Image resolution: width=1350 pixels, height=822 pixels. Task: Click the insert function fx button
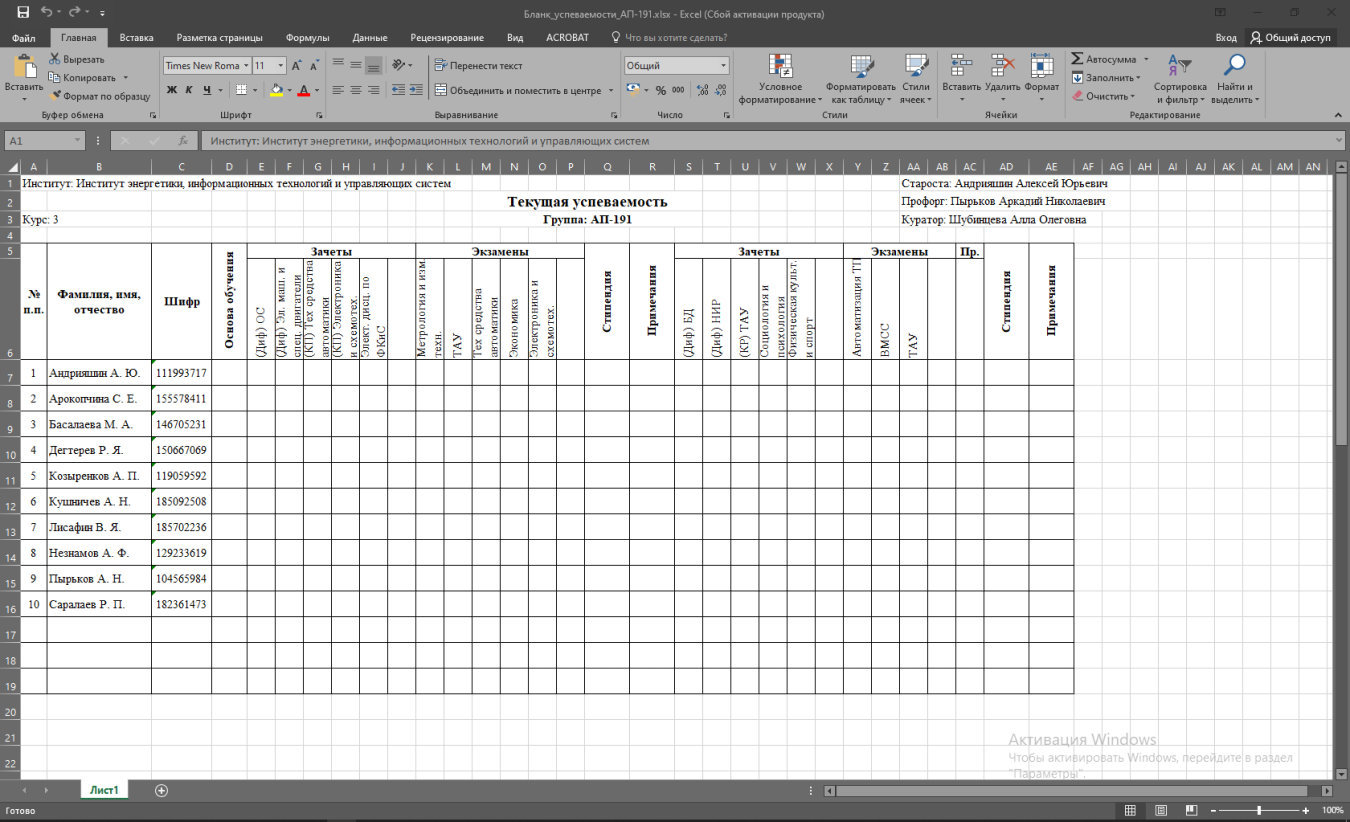click(x=182, y=141)
